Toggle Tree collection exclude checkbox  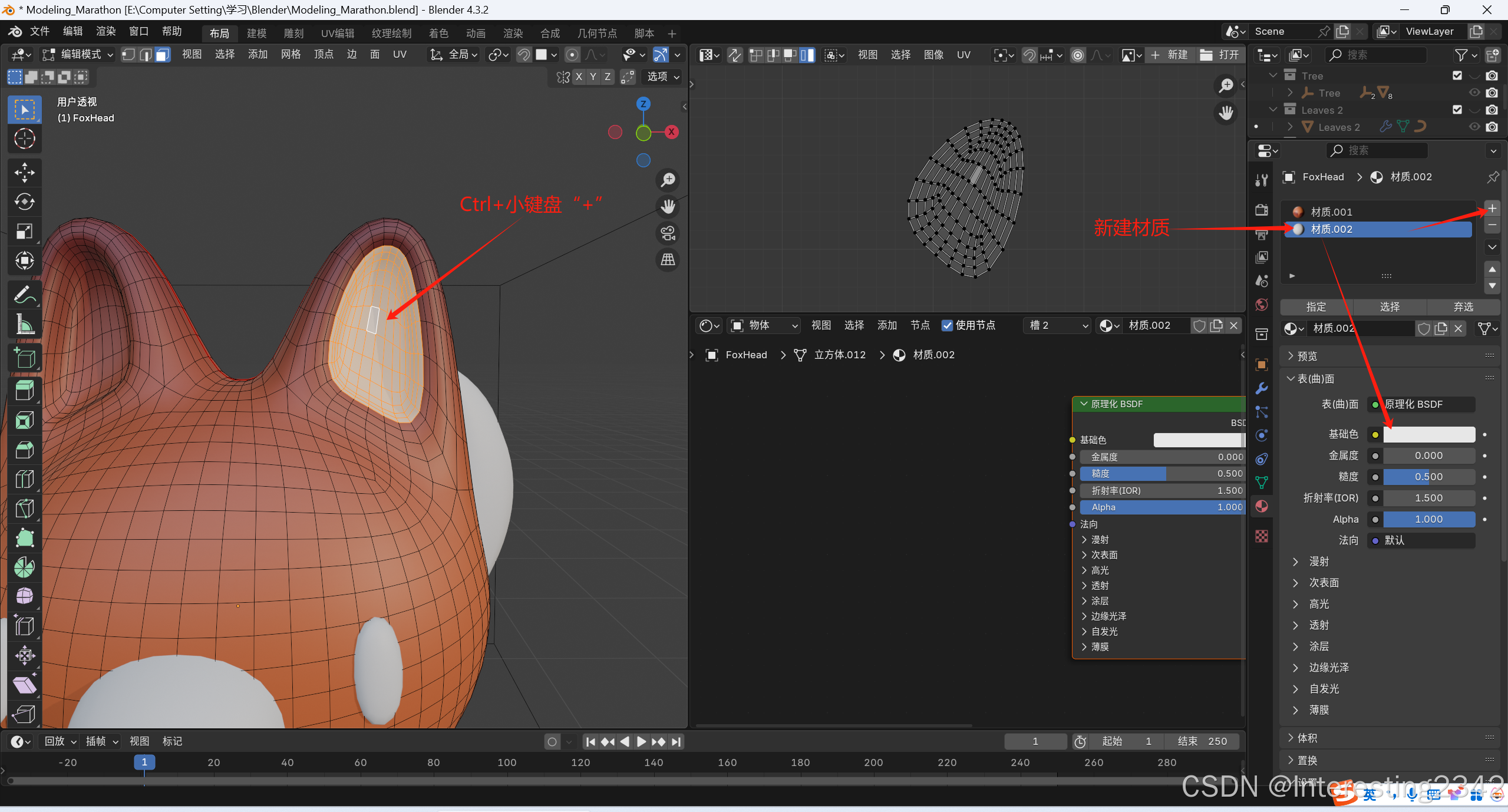pyautogui.click(x=1457, y=75)
